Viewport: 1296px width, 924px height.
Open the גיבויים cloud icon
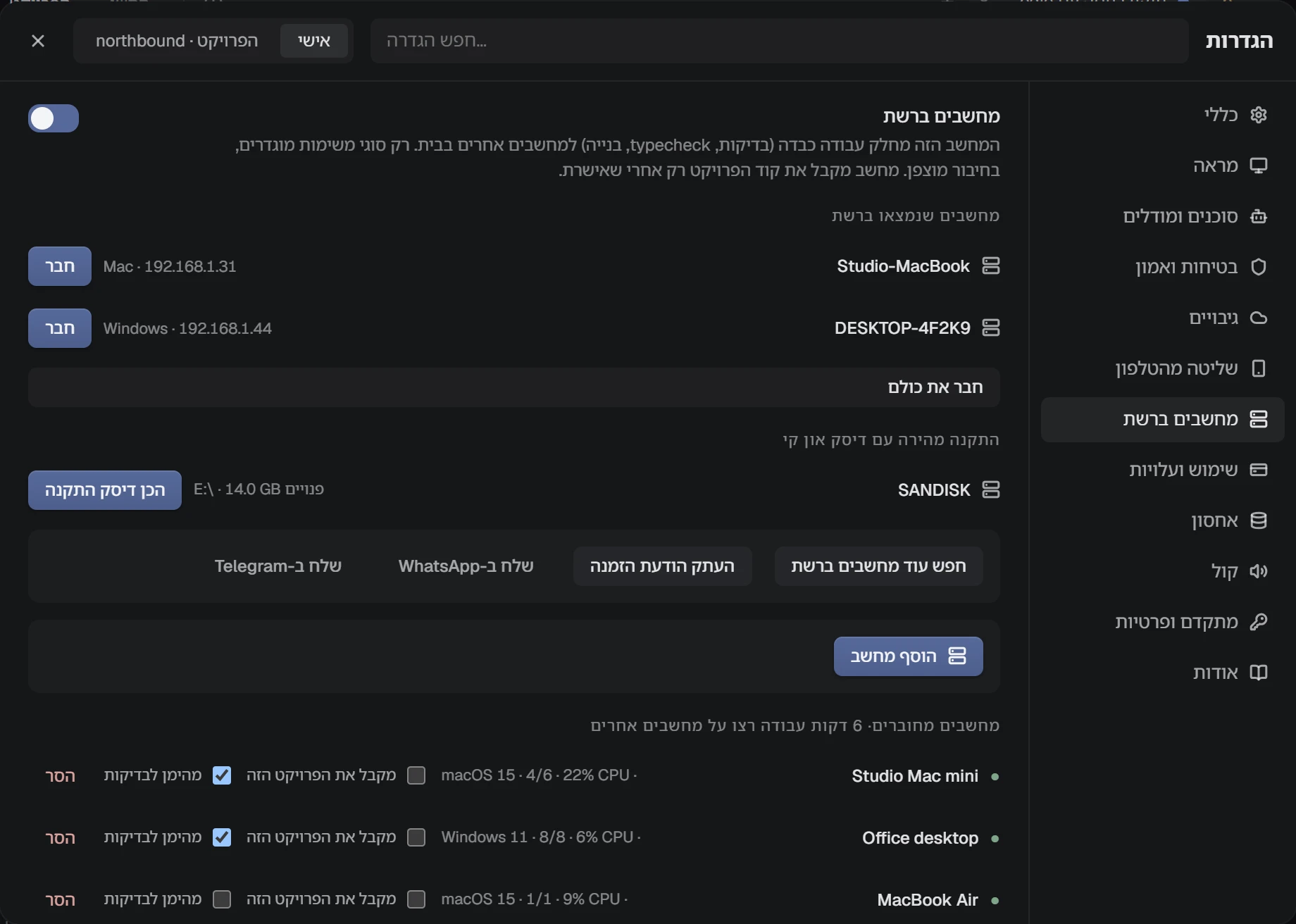[1259, 318]
